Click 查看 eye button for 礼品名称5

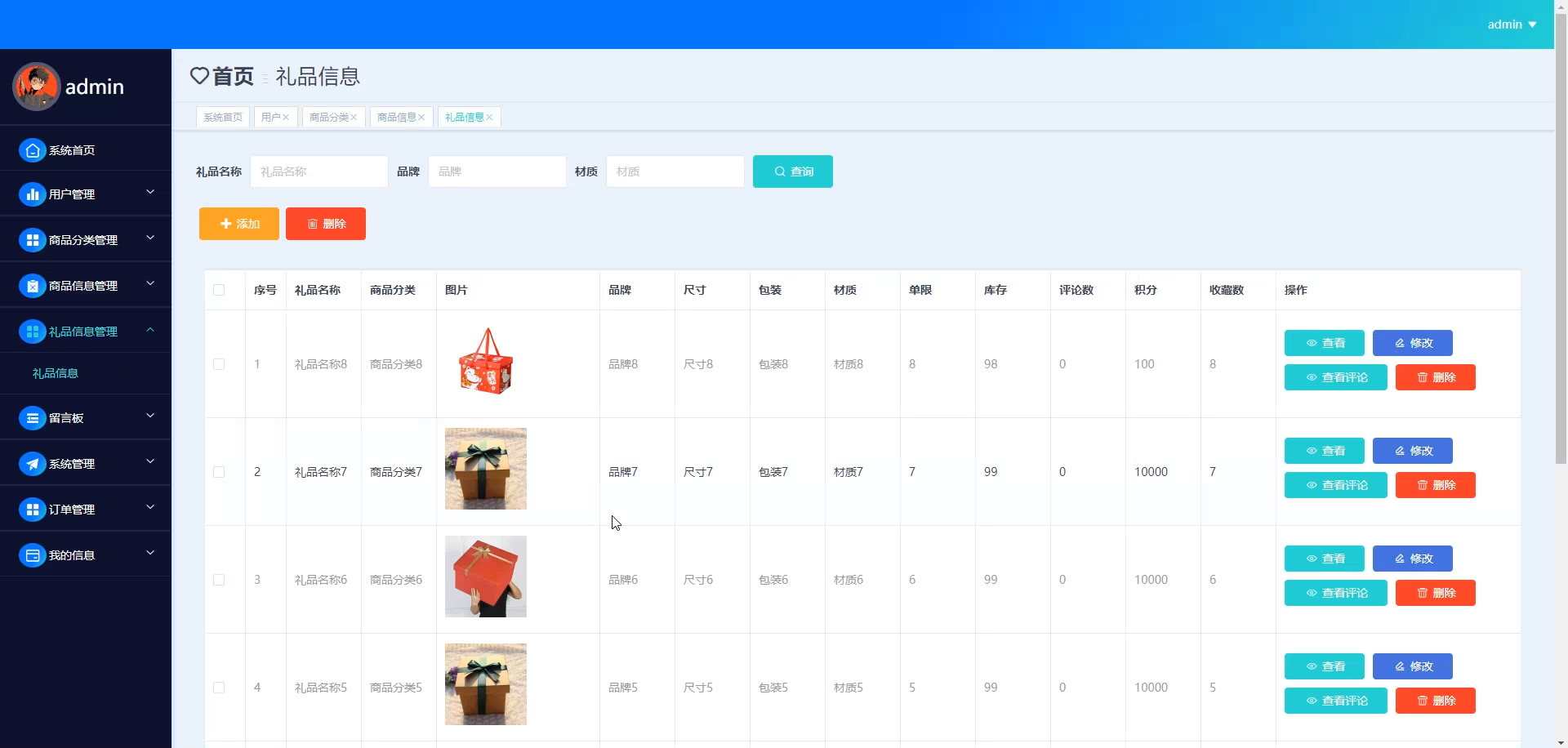pos(1325,666)
